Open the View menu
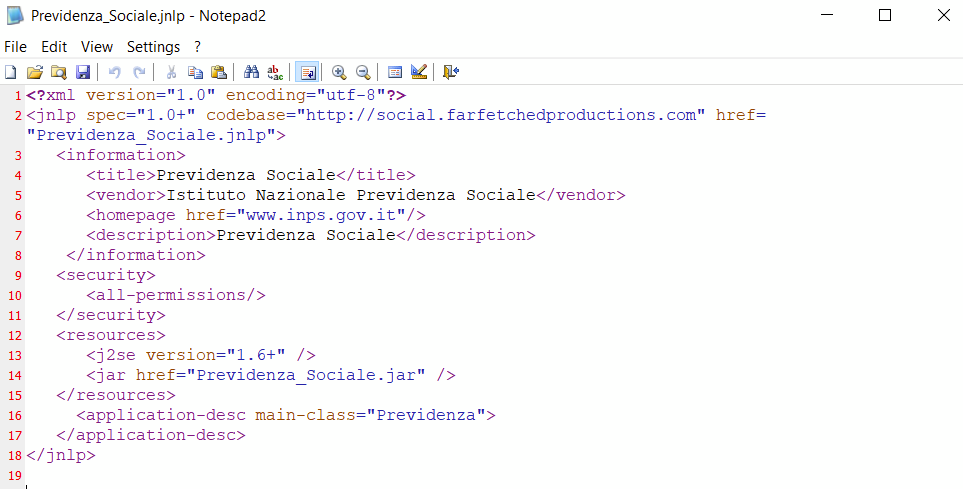This screenshot has width=963, height=489. tap(97, 47)
